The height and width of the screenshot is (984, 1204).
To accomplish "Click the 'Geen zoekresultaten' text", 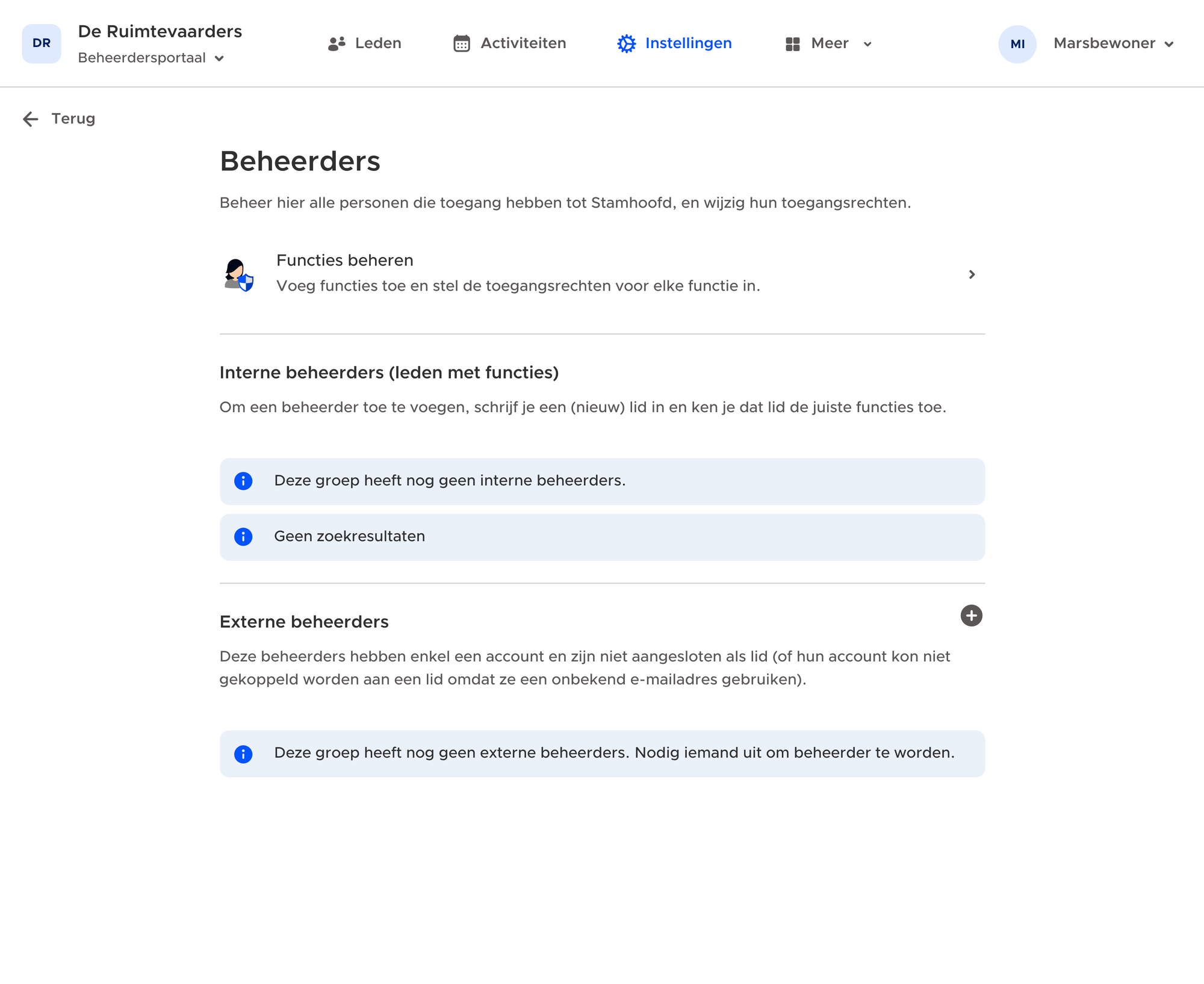I will tap(349, 536).
